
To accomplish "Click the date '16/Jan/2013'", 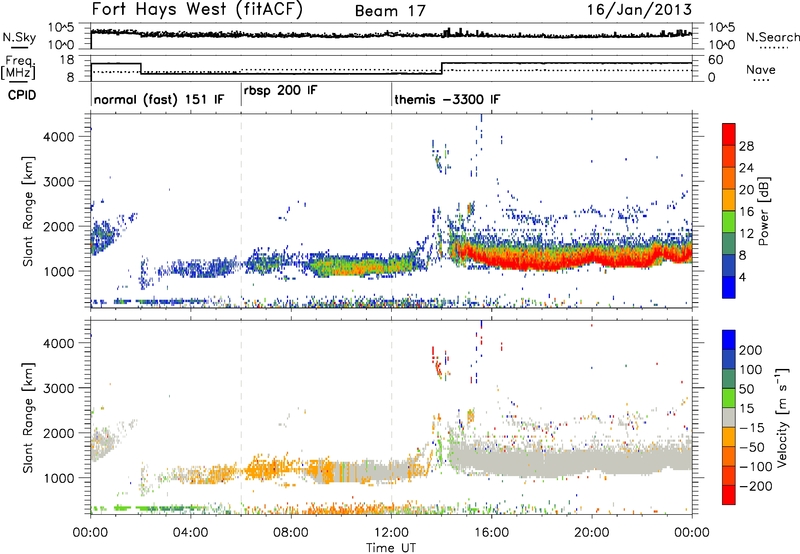I will (x=639, y=9).
